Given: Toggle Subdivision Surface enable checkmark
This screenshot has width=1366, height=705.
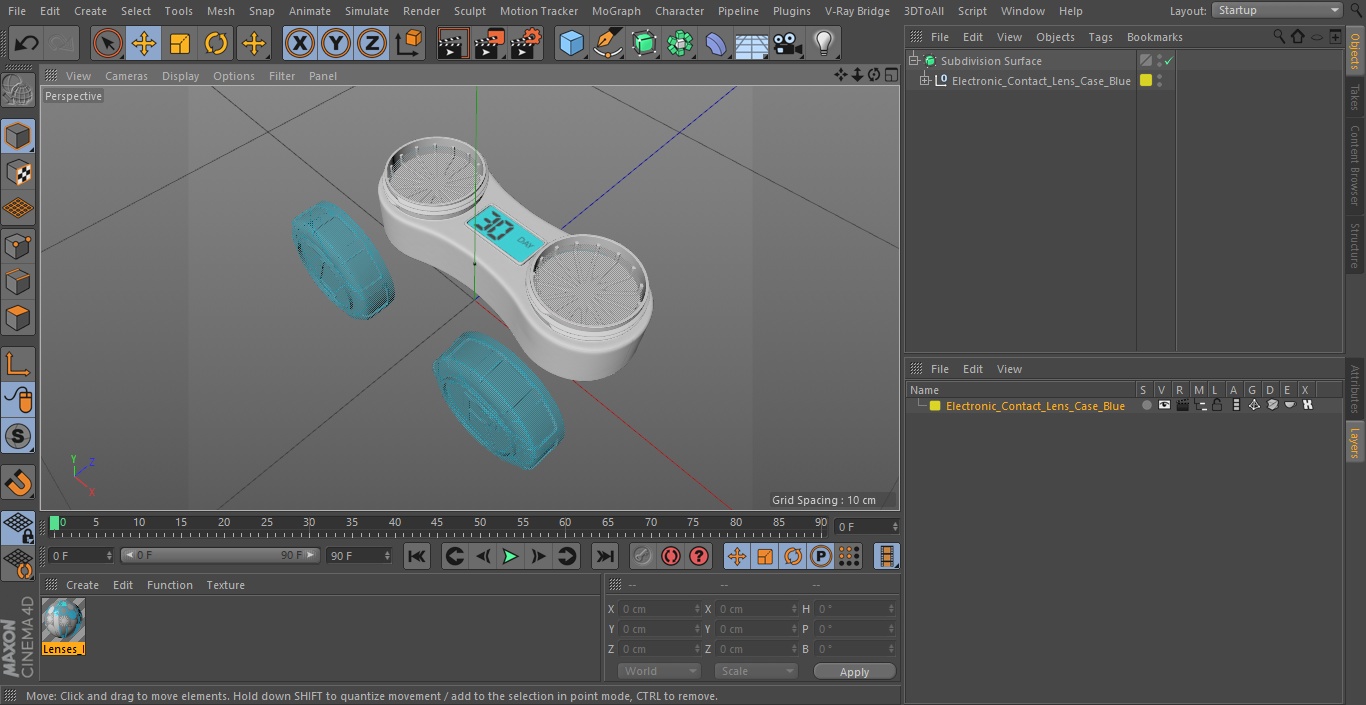Looking at the screenshot, I should tap(1168, 61).
